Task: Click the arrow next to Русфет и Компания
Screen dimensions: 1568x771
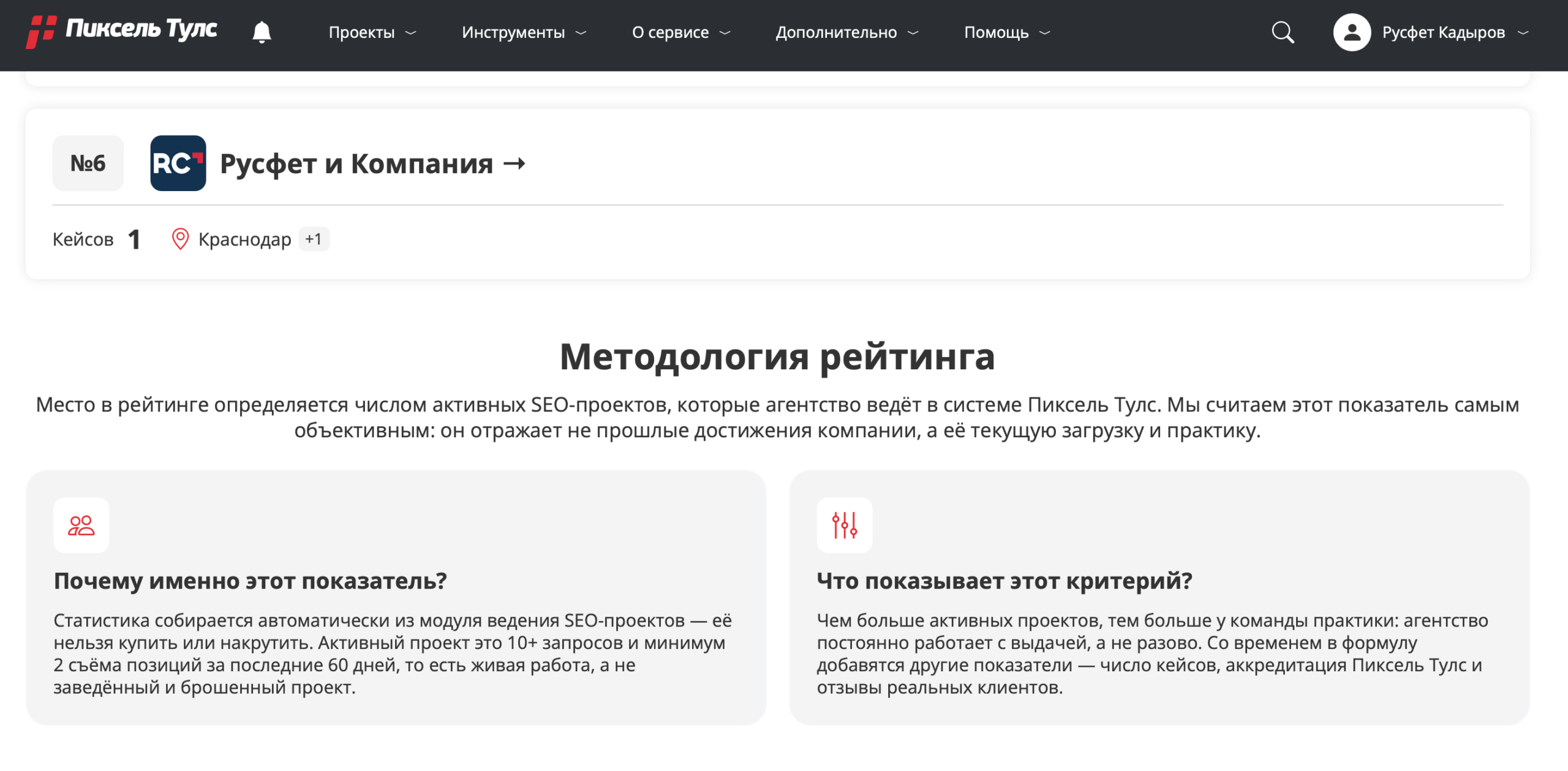Action: [514, 164]
